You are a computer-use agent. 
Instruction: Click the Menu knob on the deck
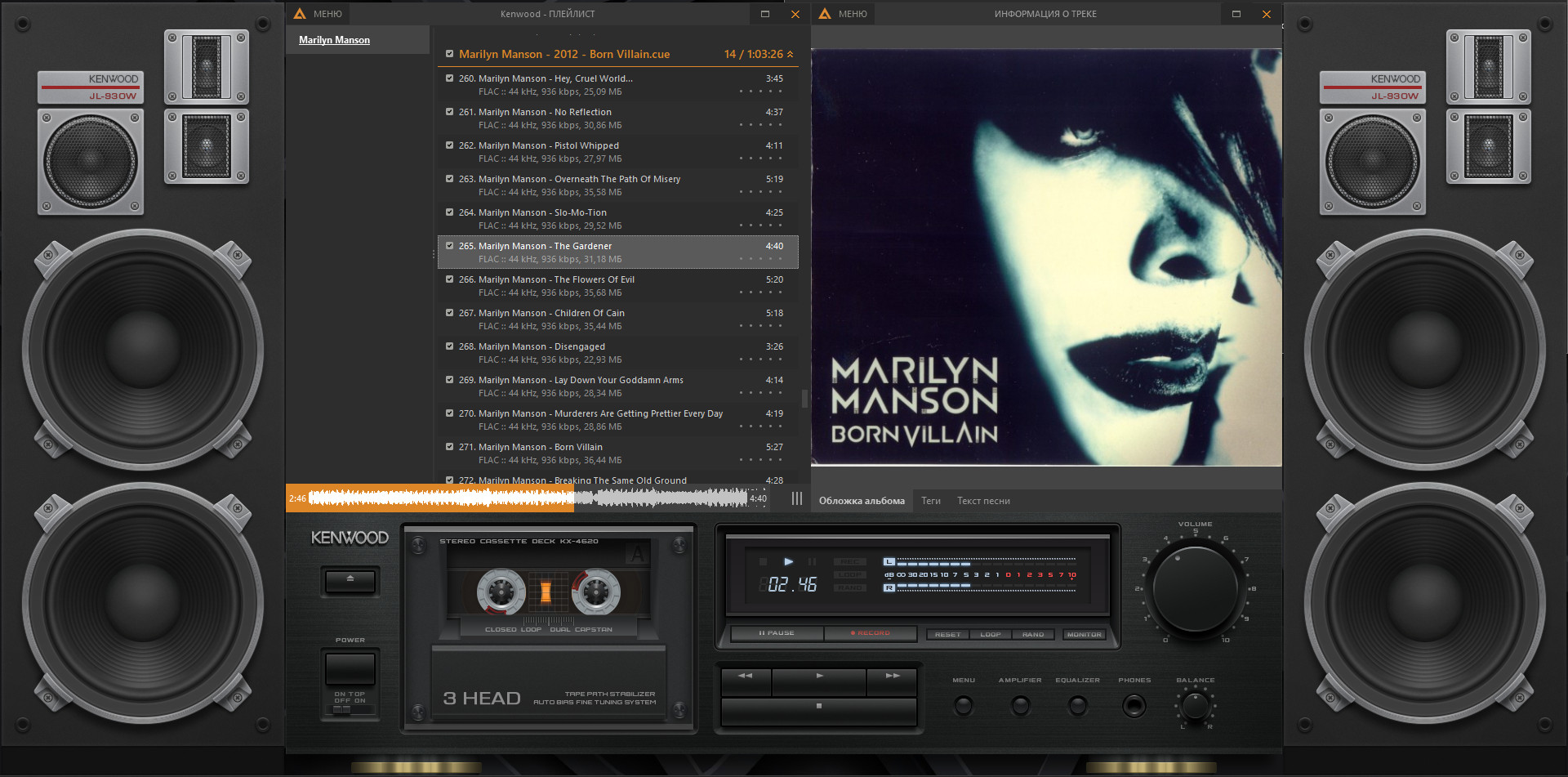[x=964, y=706]
